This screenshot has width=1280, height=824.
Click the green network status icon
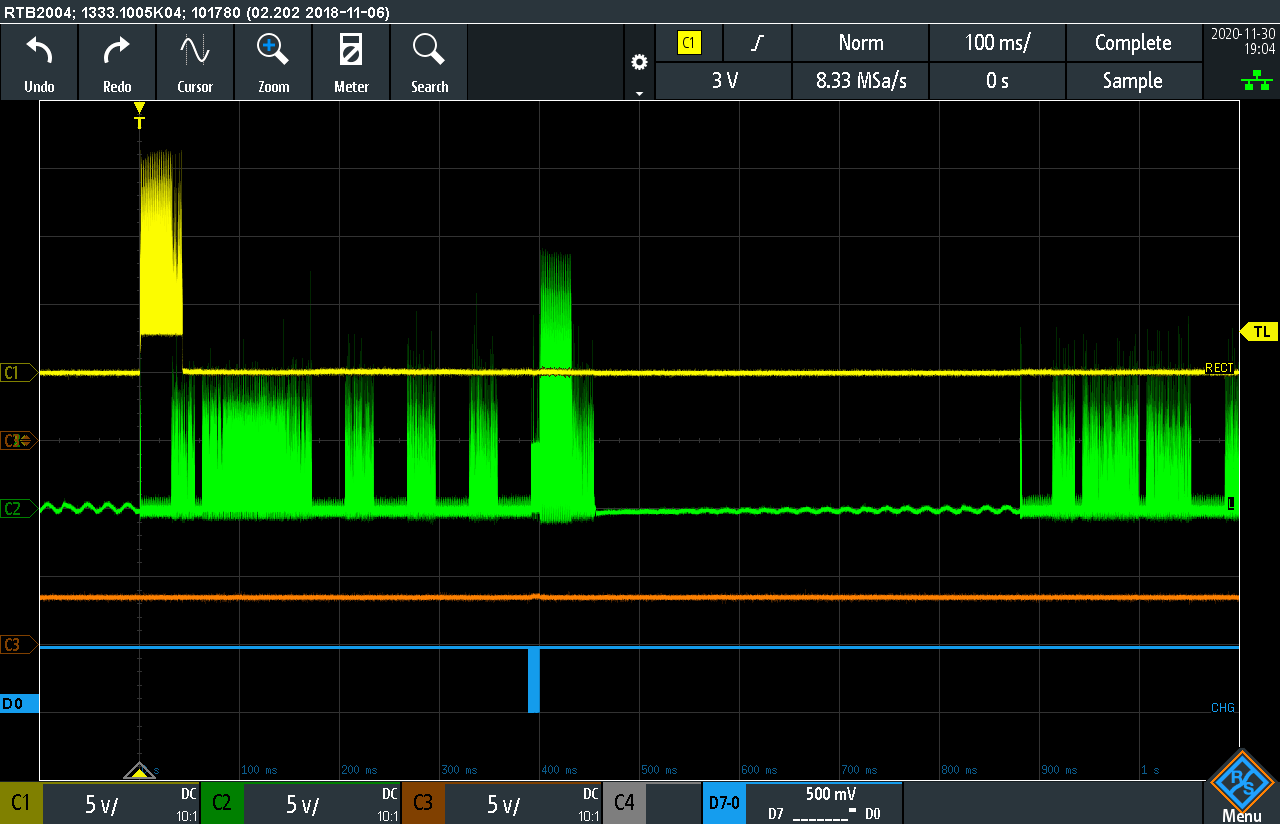(1257, 83)
